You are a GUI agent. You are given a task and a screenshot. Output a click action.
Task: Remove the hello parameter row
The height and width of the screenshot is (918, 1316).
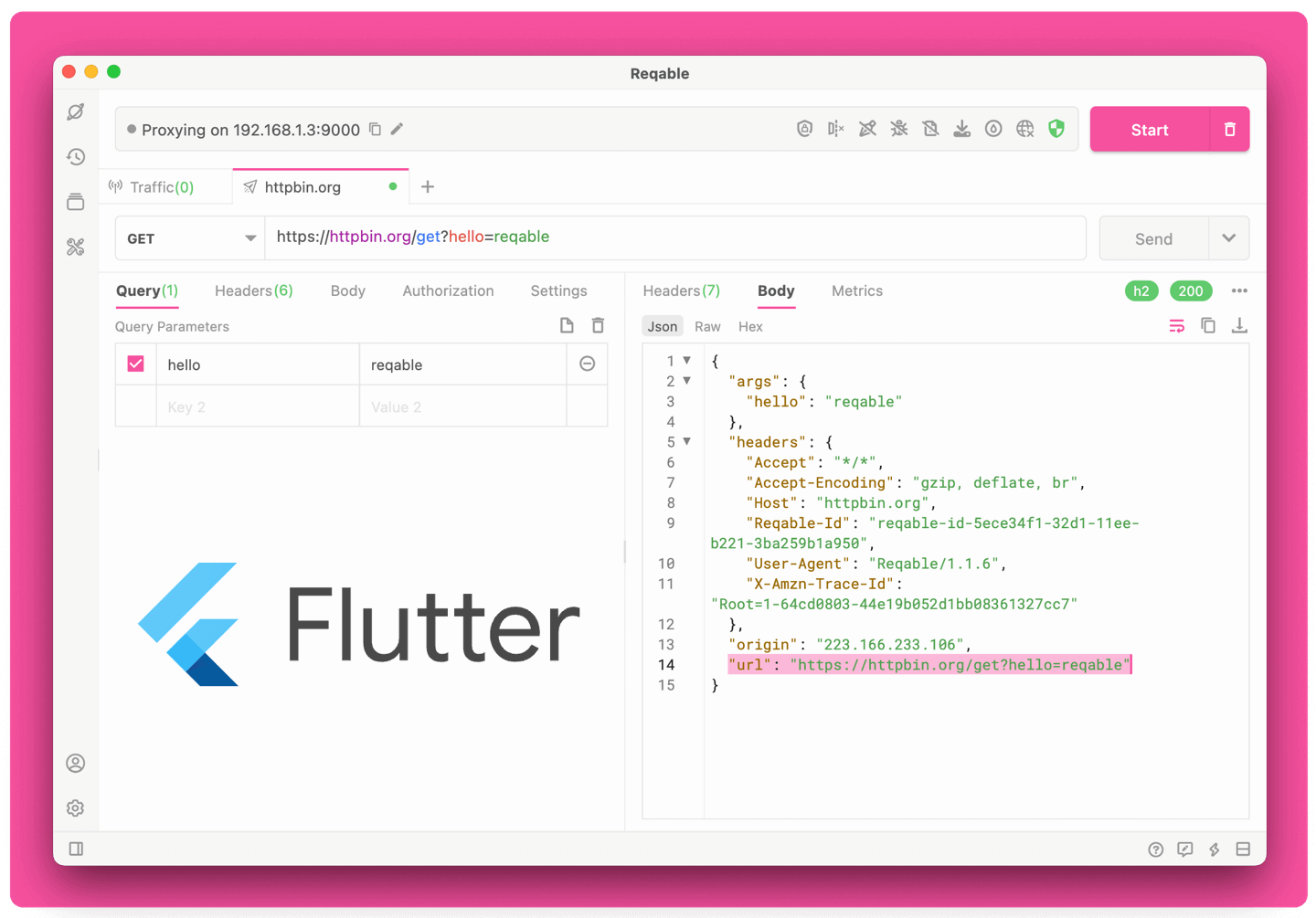click(x=588, y=364)
